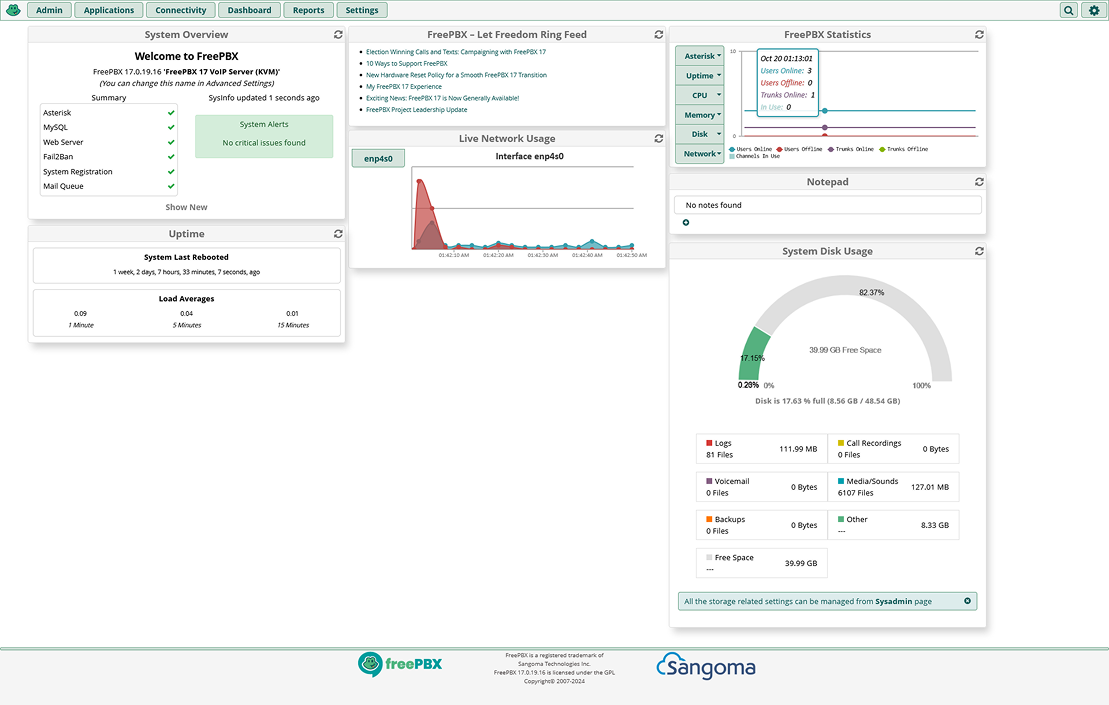Expand the Network statistics dropdown
The image size is (1109, 705).
(x=703, y=154)
